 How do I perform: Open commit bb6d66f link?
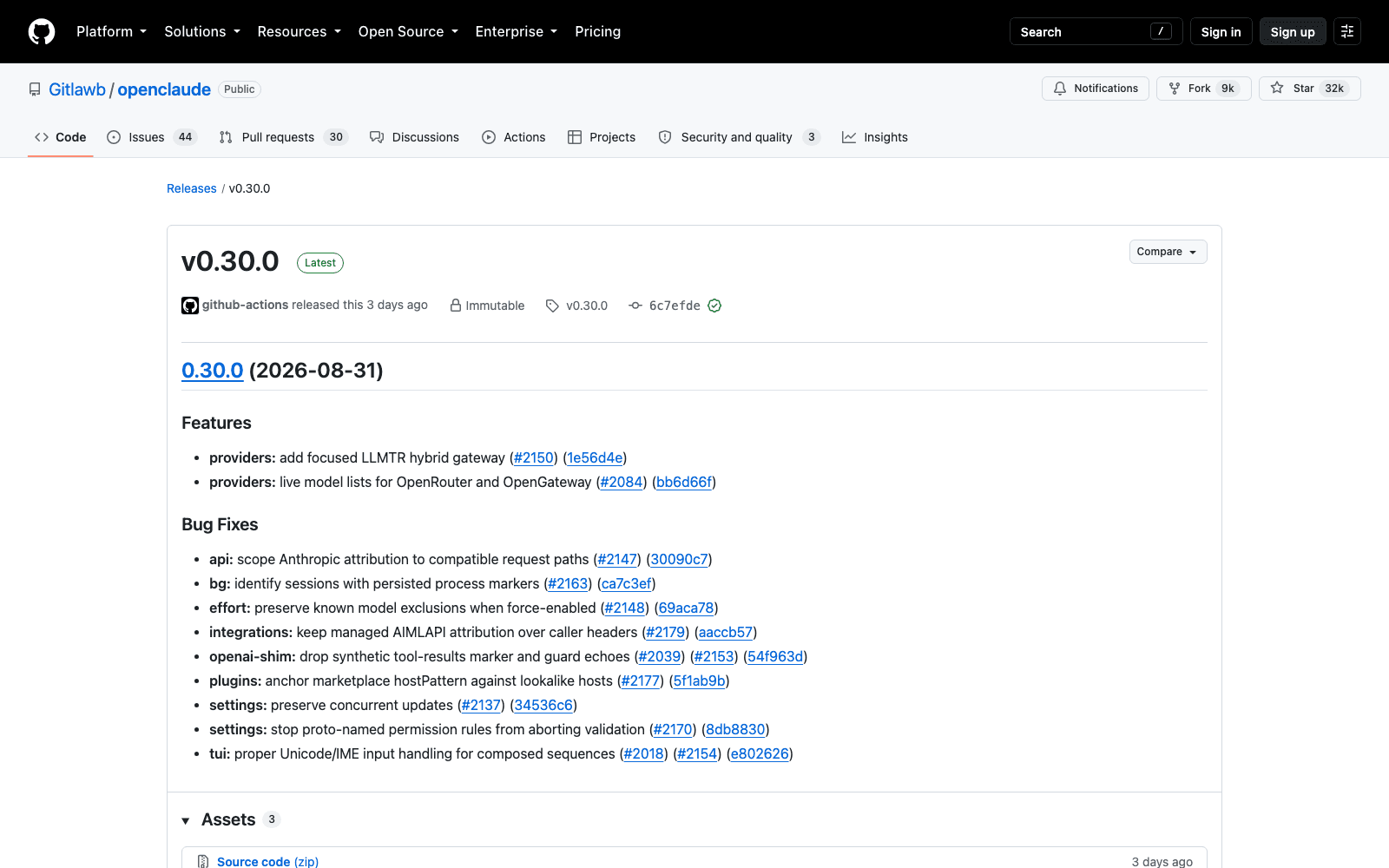point(684,482)
